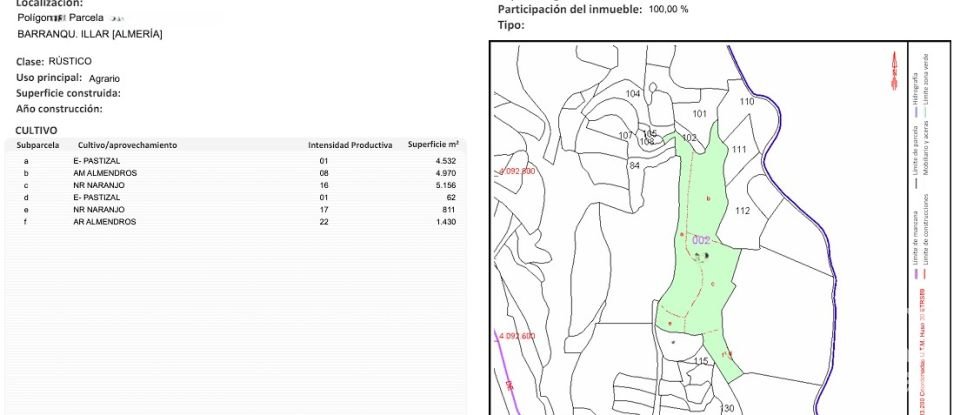Select surface value 4.532
Viewport: 960px width, 415px height.
(x=445, y=161)
